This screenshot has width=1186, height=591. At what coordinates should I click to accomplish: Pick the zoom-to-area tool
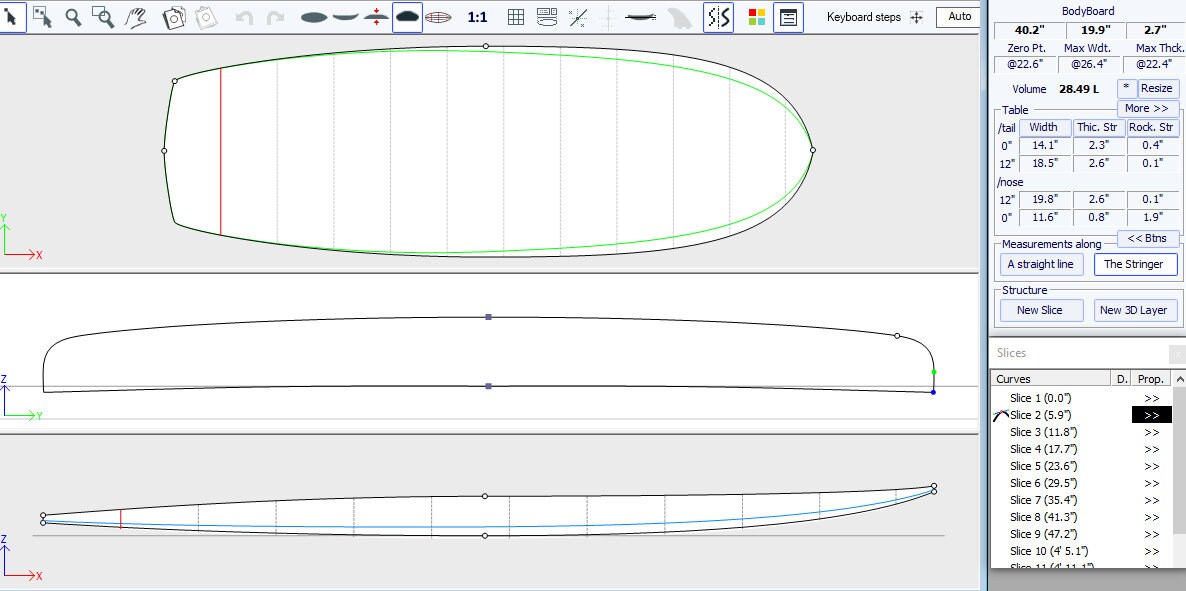103,17
